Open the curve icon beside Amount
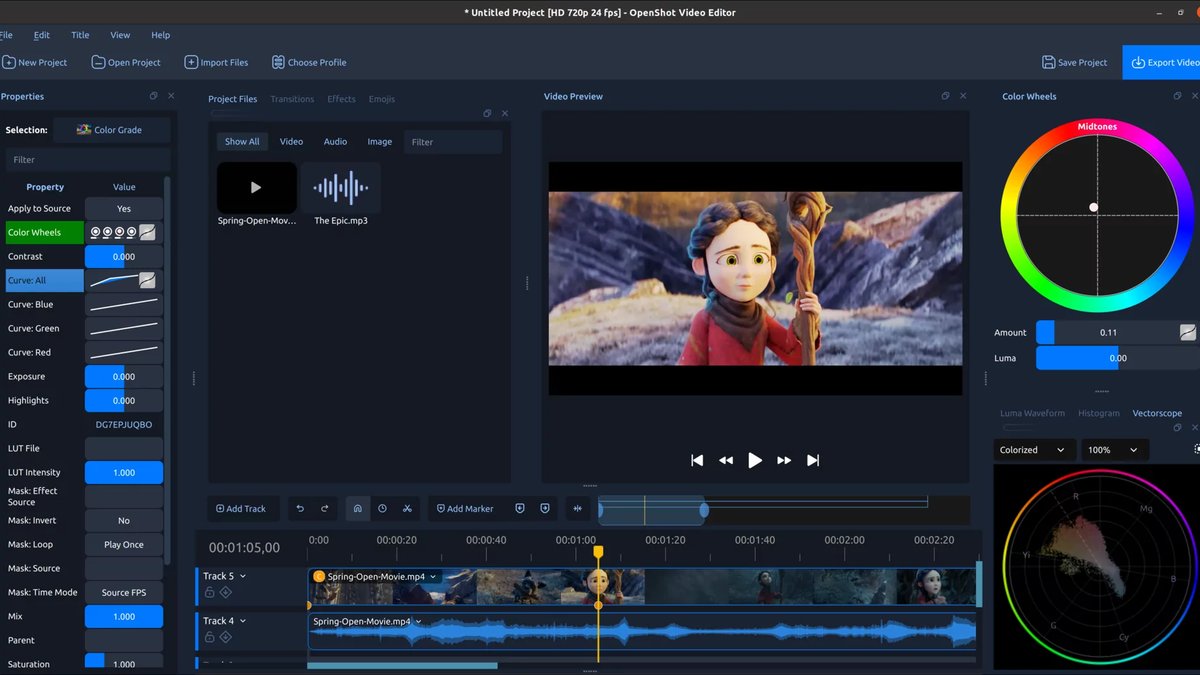Image resolution: width=1200 pixels, height=675 pixels. tap(1188, 332)
